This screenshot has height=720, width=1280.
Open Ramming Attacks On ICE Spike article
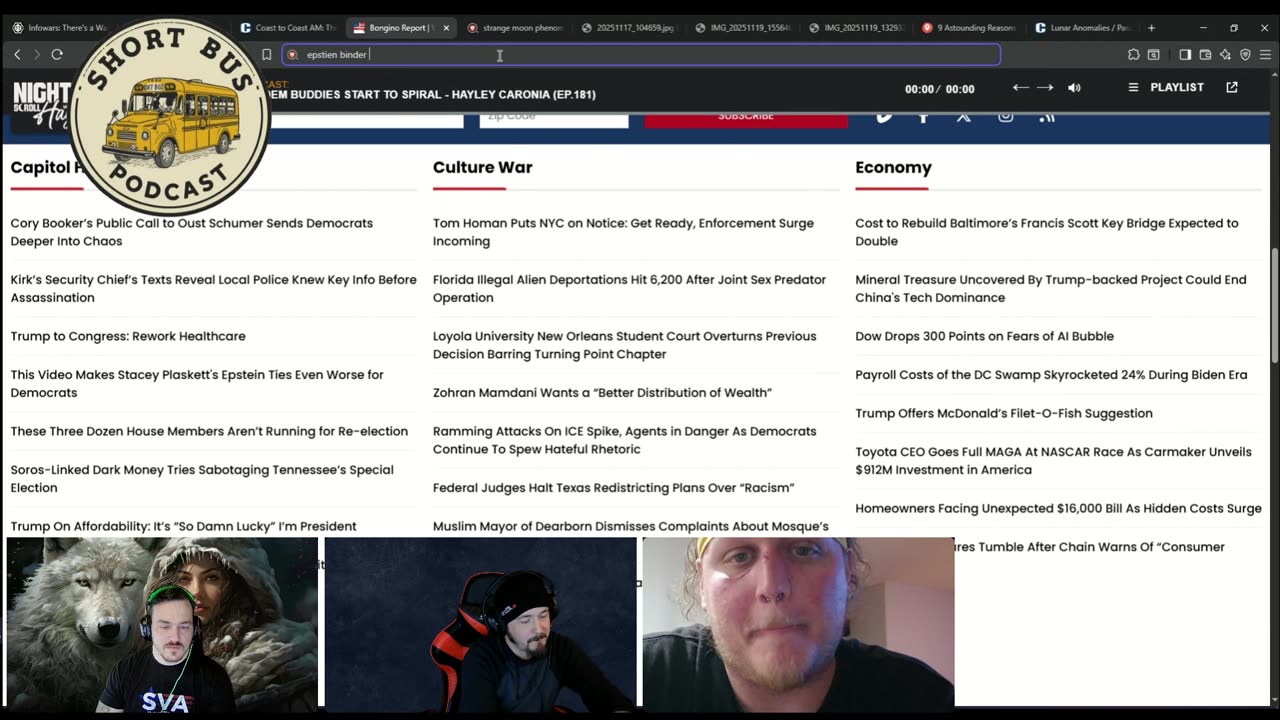(x=624, y=440)
